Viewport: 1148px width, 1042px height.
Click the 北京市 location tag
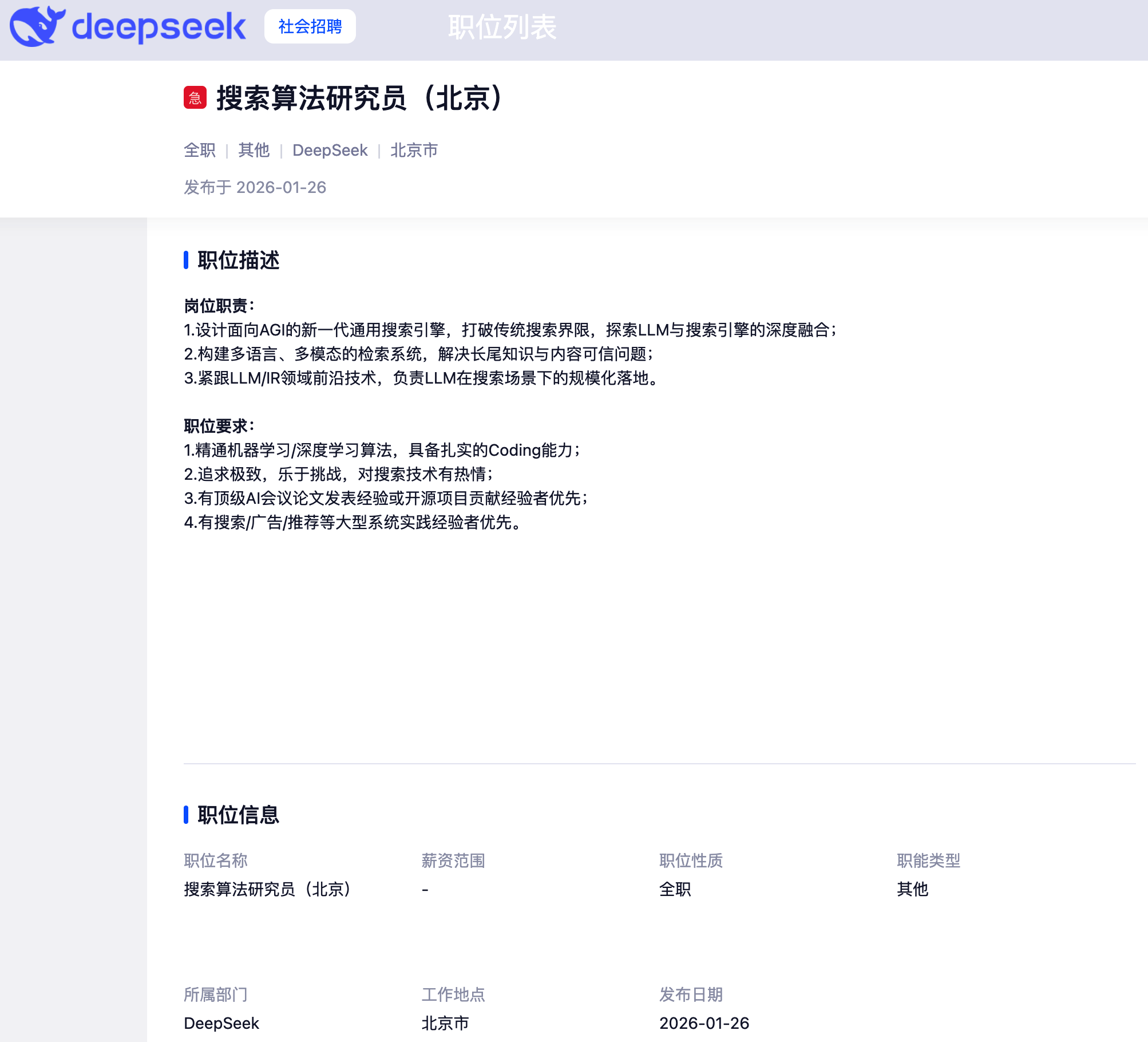tap(414, 150)
